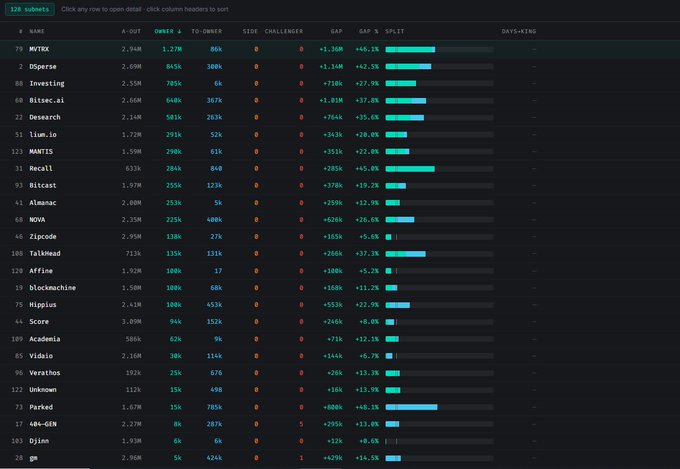Click 1.27M owner value for MVTRX
680x469 pixels.
pyautogui.click(x=172, y=49)
